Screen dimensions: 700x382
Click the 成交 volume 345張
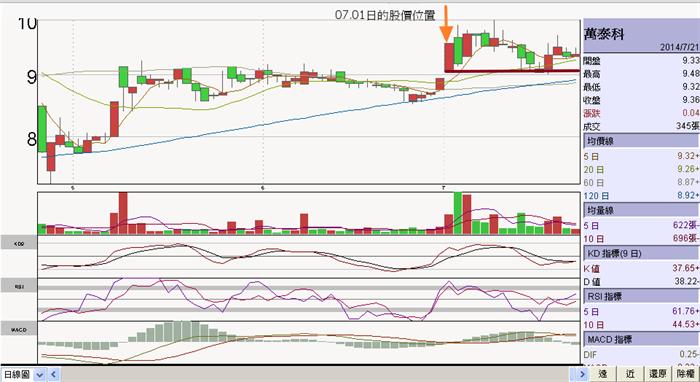(687, 126)
